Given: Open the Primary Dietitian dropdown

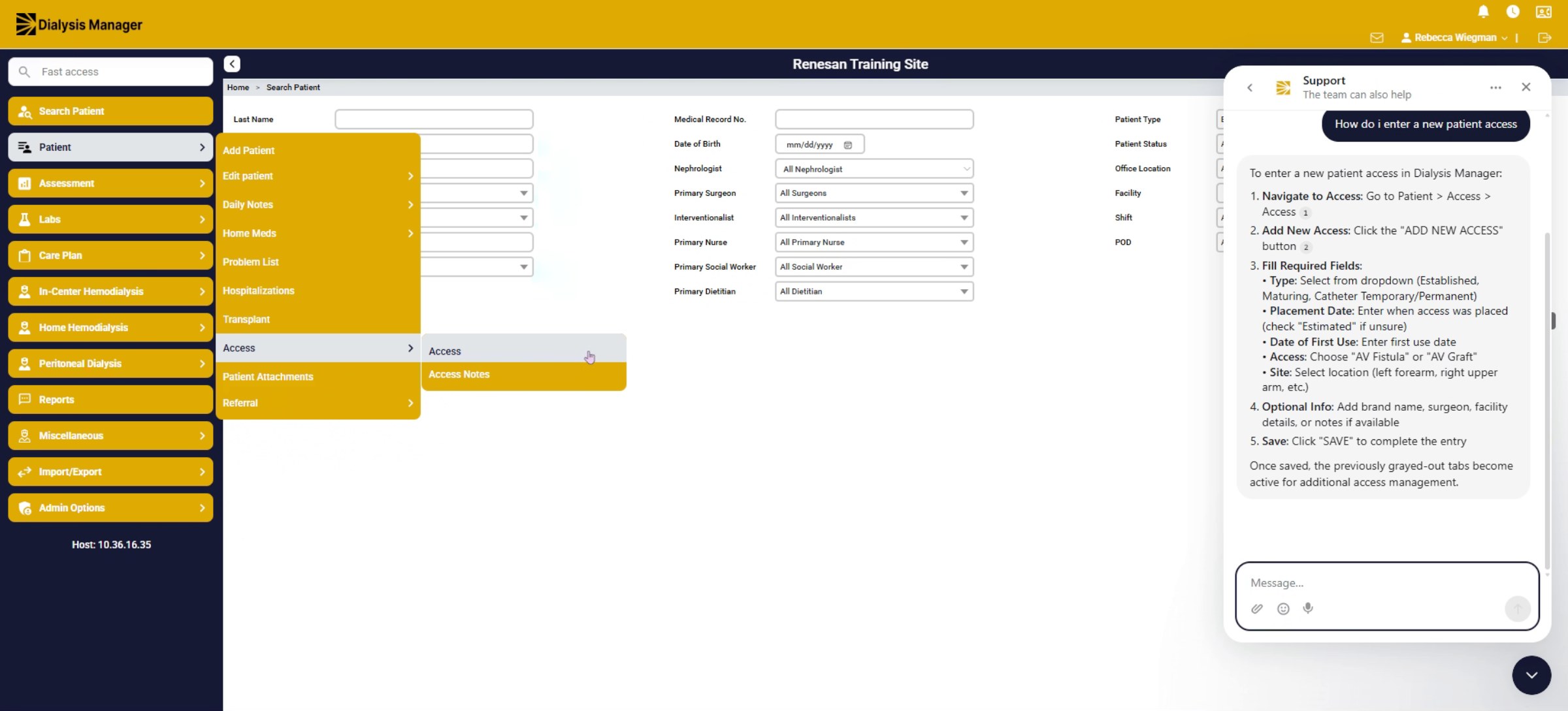Looking at the screenshot, I should [x=874, y=292].
